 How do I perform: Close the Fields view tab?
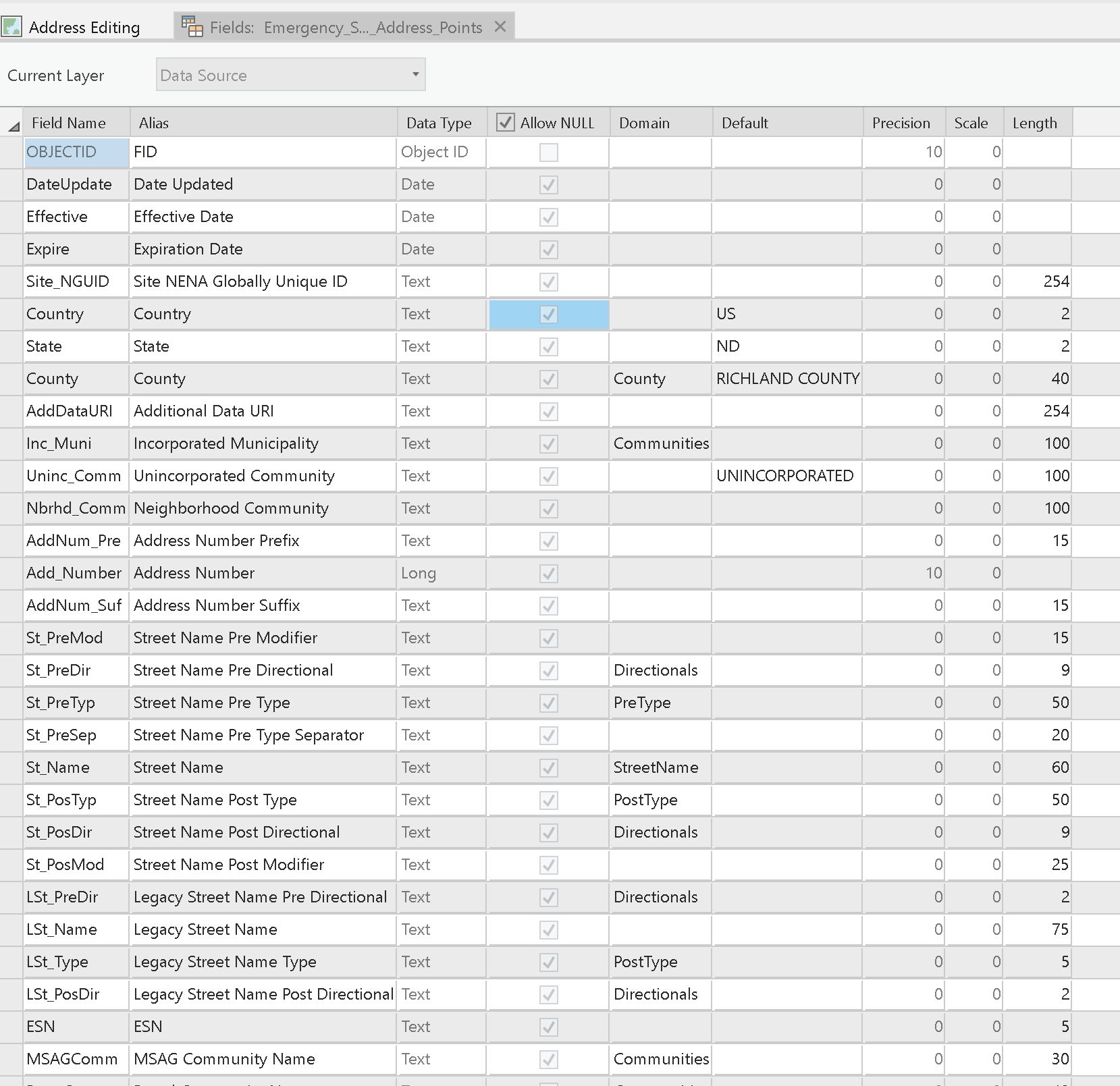tap(500, 27)
